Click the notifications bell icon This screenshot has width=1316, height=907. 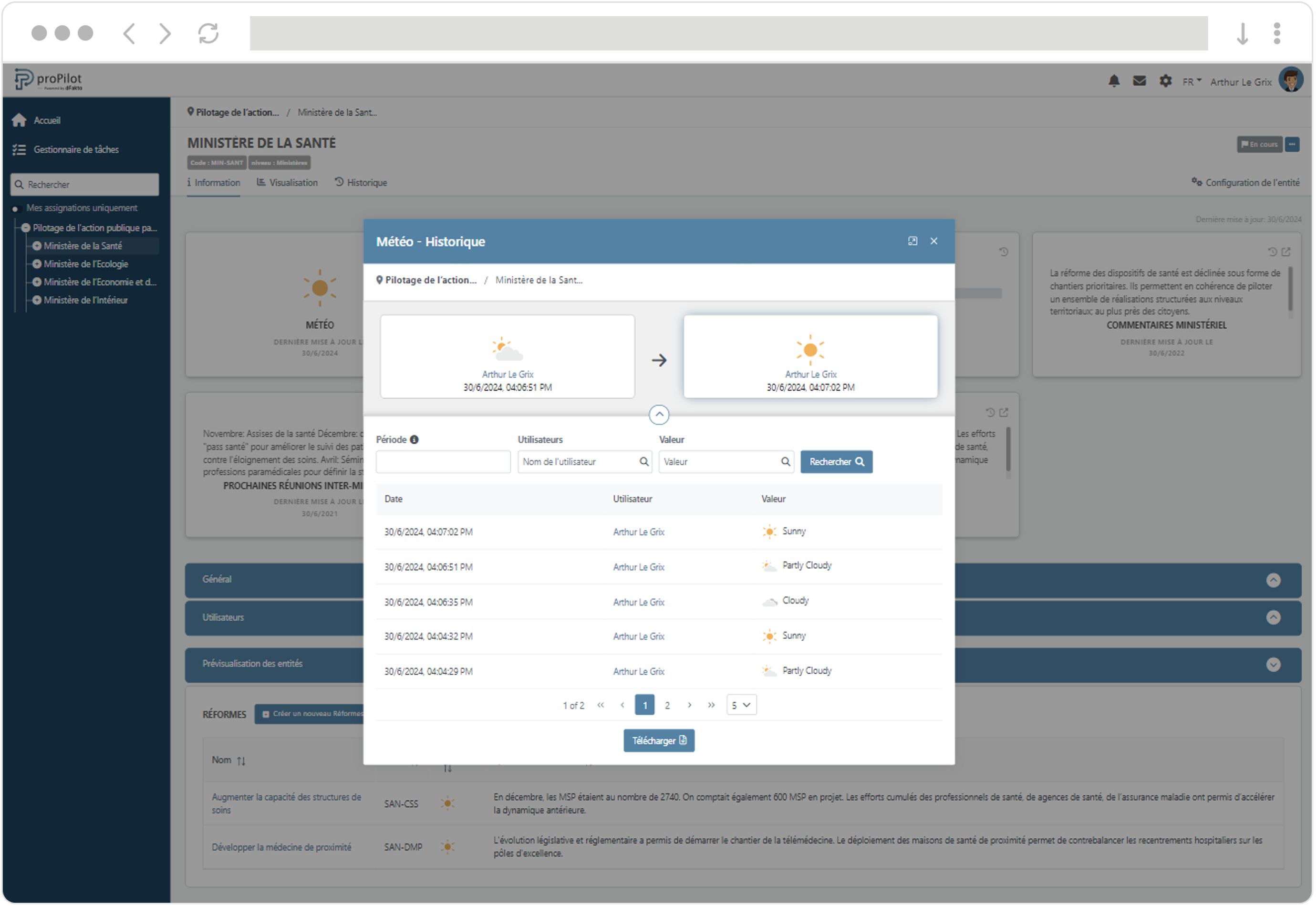(1114, 81)
